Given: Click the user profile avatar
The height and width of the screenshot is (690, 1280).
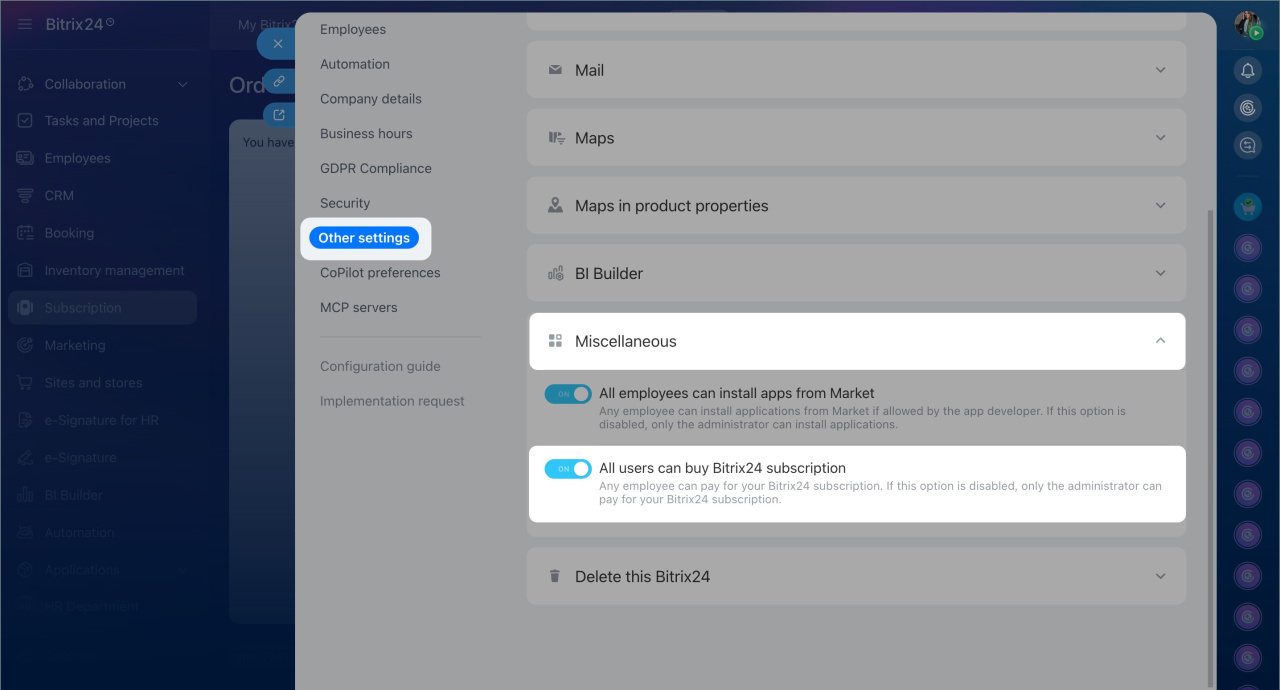Looking at the screenshot, I should coord(1247,24).
